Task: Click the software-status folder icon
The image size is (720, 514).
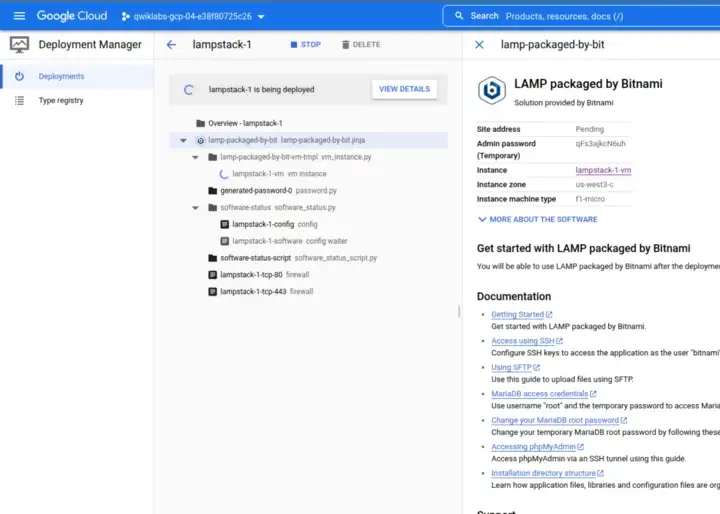Action: (x=212, y=208)
